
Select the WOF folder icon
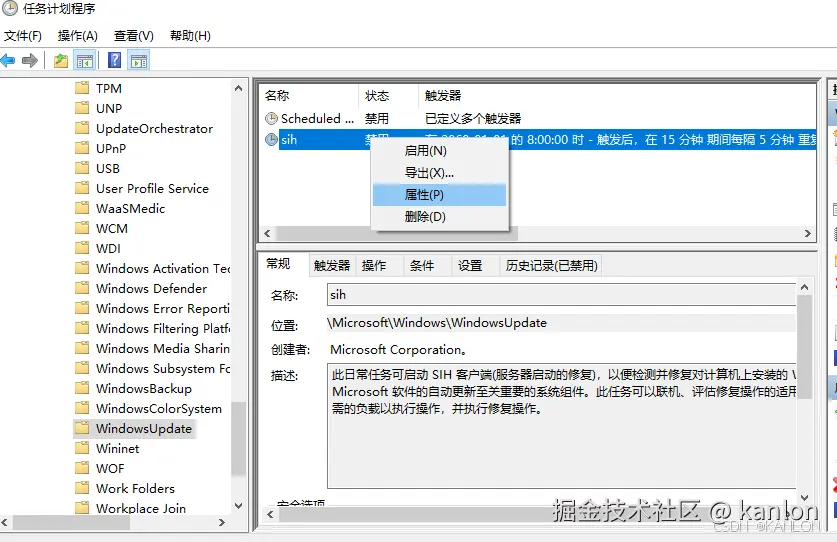point(82,468)
